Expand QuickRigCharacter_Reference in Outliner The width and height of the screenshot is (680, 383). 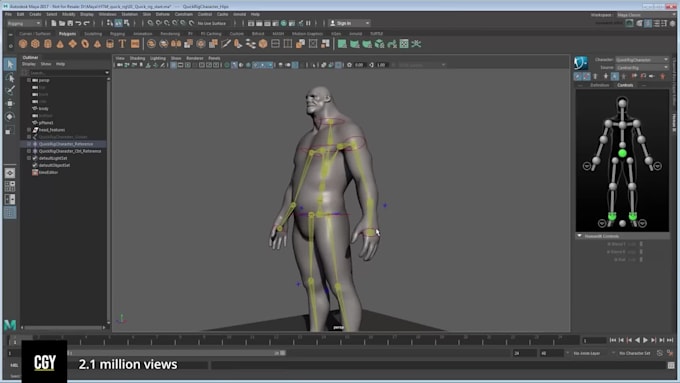29,144
